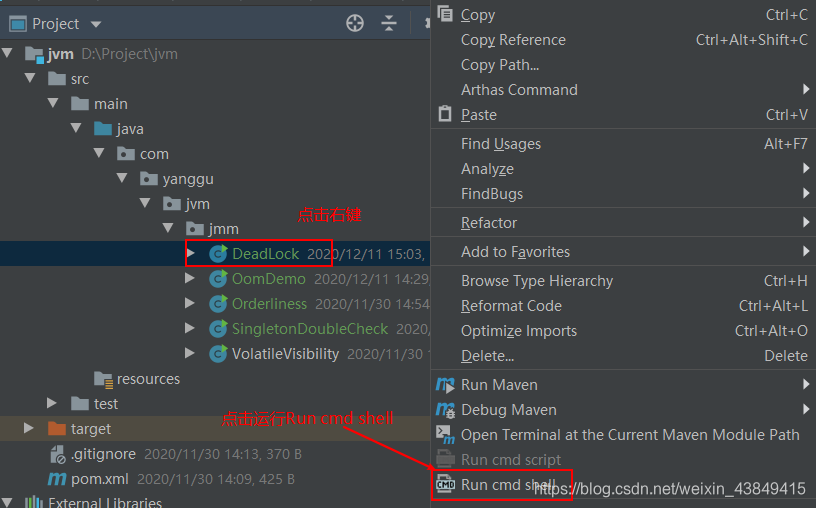Click the locate/scroll from source crosshair icon
Image resolution: width=816 pixels, height=508 pixels.
(355, 23)
